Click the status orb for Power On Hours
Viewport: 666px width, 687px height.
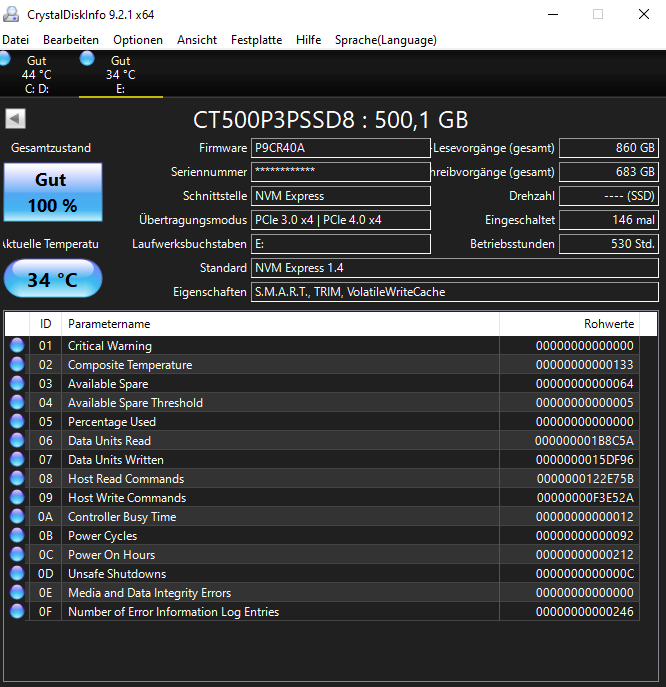17,554
